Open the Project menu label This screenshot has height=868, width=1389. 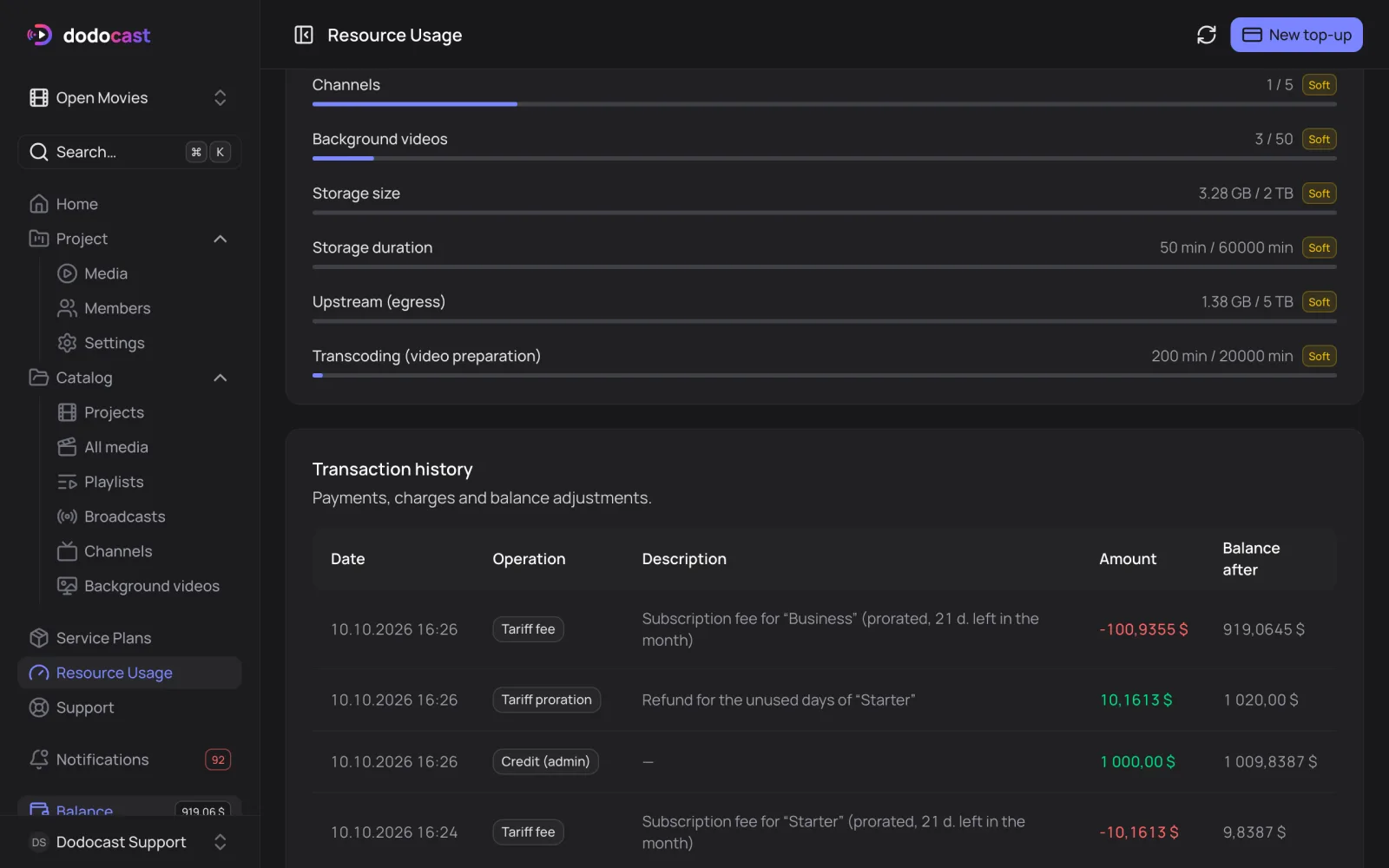[82, 239]
